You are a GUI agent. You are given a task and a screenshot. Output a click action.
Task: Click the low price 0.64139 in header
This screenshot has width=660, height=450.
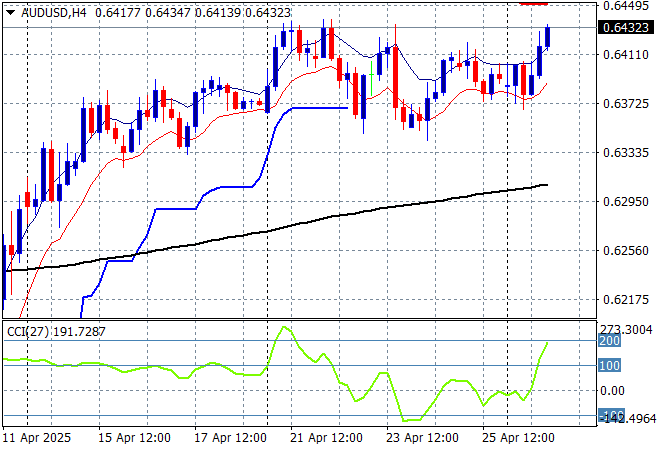218,13
